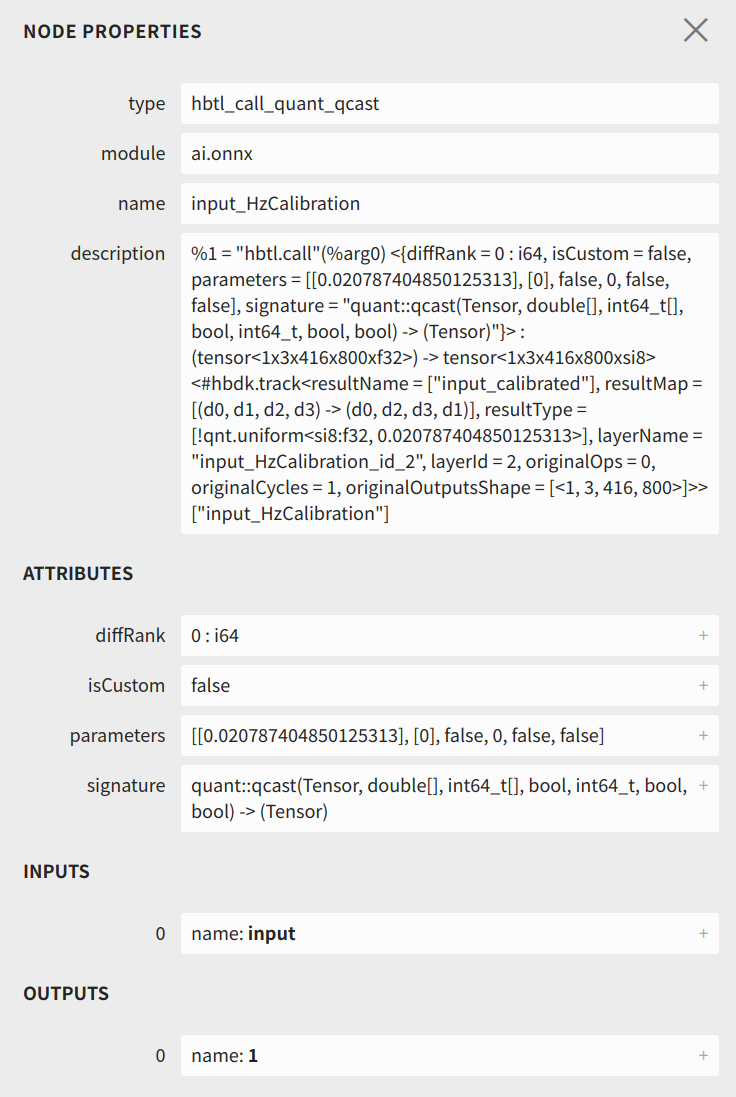Expand the input named 'input'
The width and height of the screenshot is (736, 1097).
pyautogui.click(x=703, y=934)
